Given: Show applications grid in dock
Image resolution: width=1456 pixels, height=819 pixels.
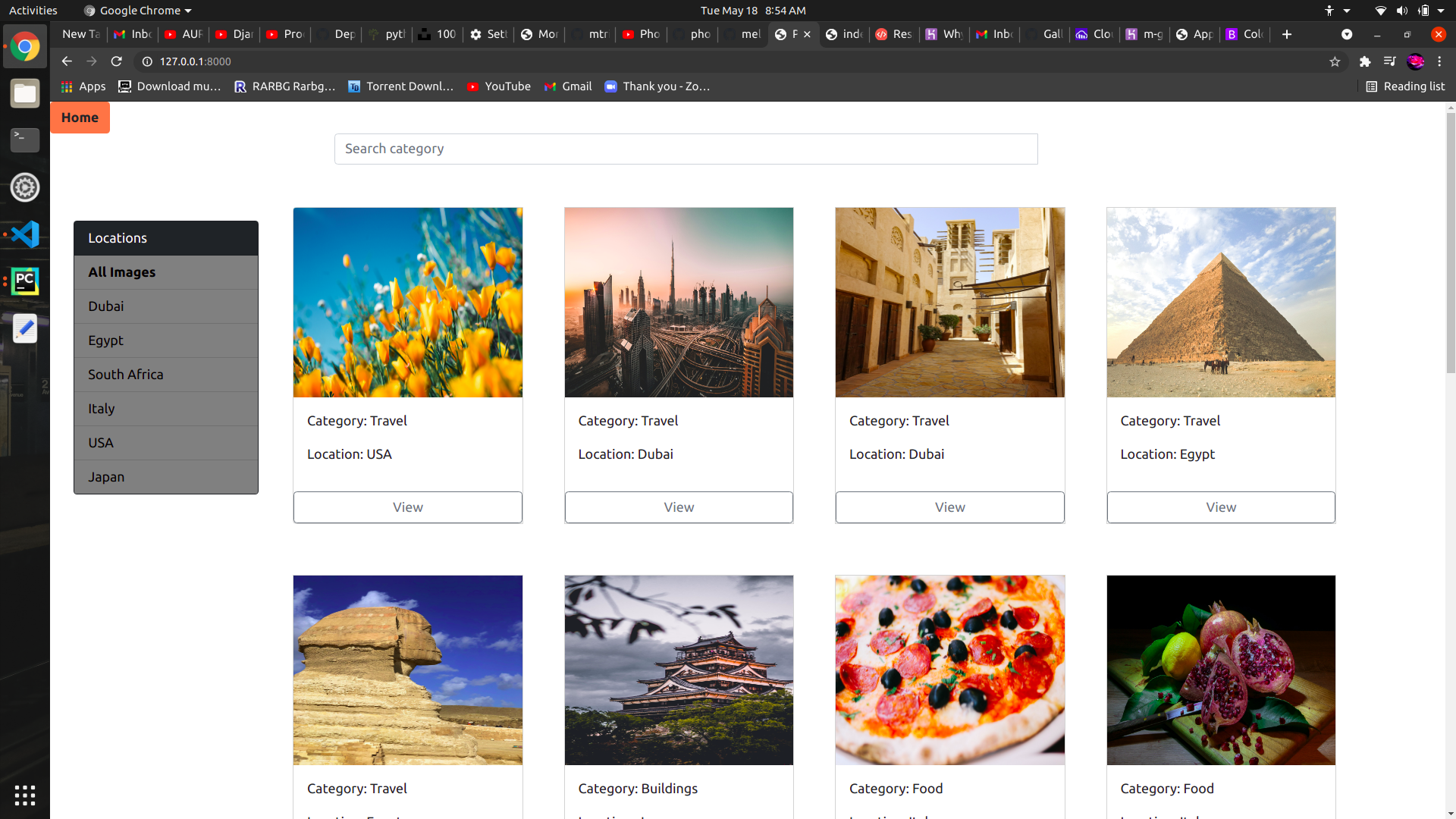Looking at the screenshot, I should (25, 795).
